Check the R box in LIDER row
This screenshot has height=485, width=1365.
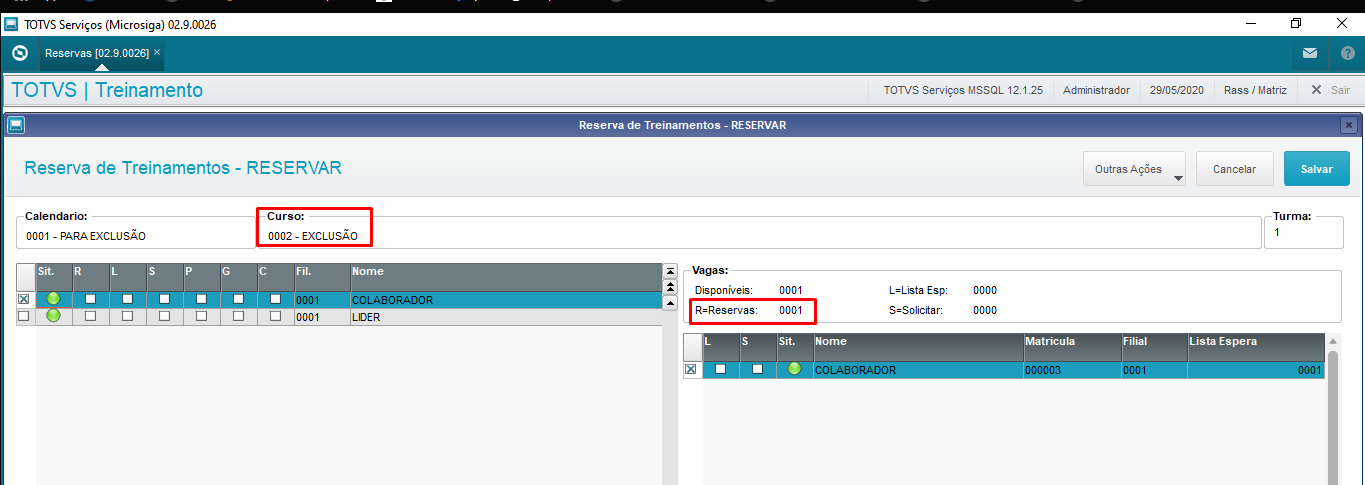(90, 316)
